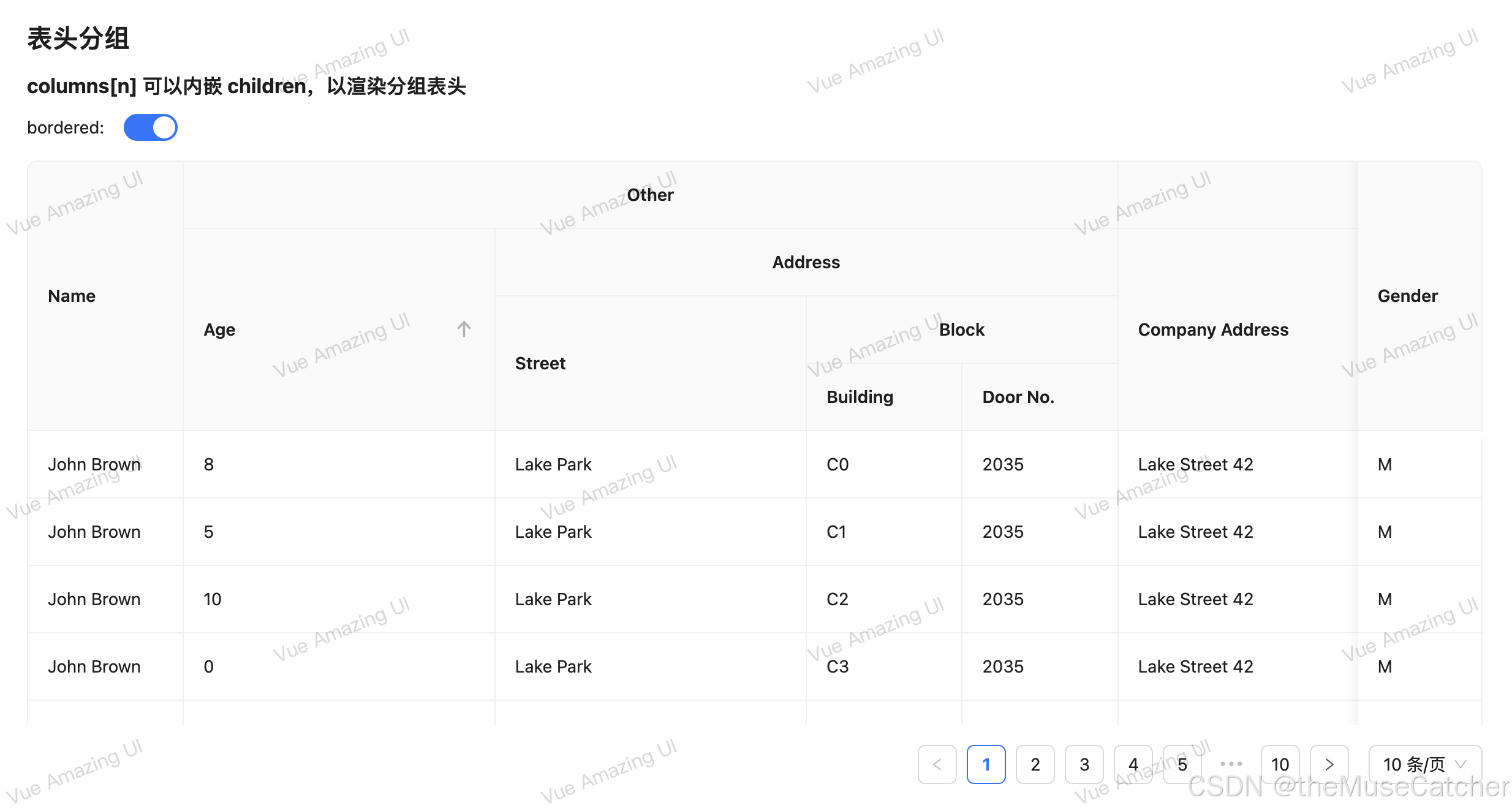Click the Age column sort arrow

[x=464, y=330]
